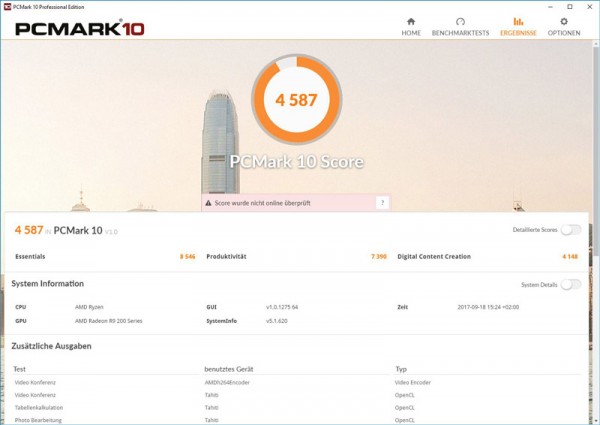This screenshot has width=600, height=425.
Task: Click the question mark help button
Action: [381, 203]
